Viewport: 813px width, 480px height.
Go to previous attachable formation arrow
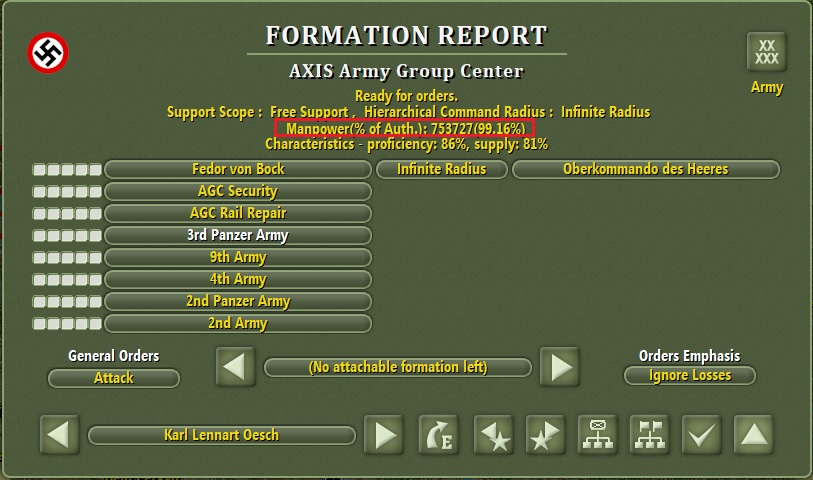tap(235, 367)
